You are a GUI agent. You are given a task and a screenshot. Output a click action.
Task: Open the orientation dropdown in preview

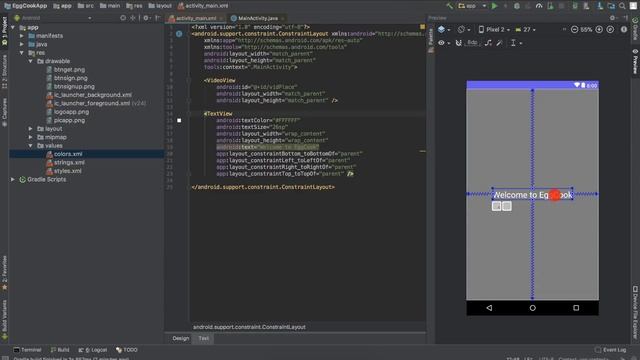click(464, 29)
